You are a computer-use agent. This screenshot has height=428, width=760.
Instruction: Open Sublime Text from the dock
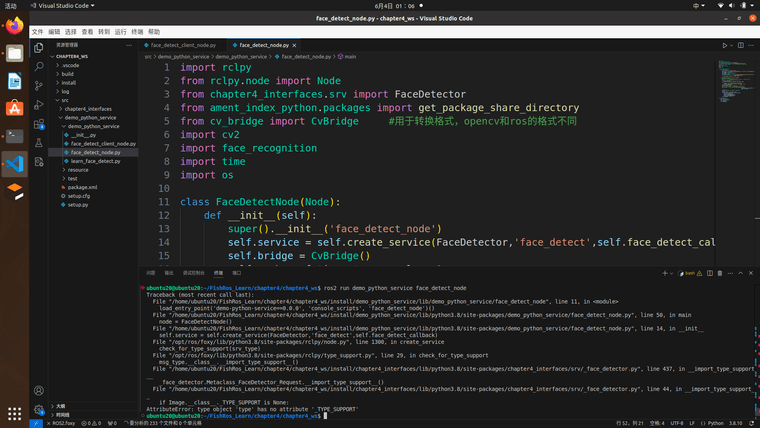pyautogui.click(x=15, y=191)
